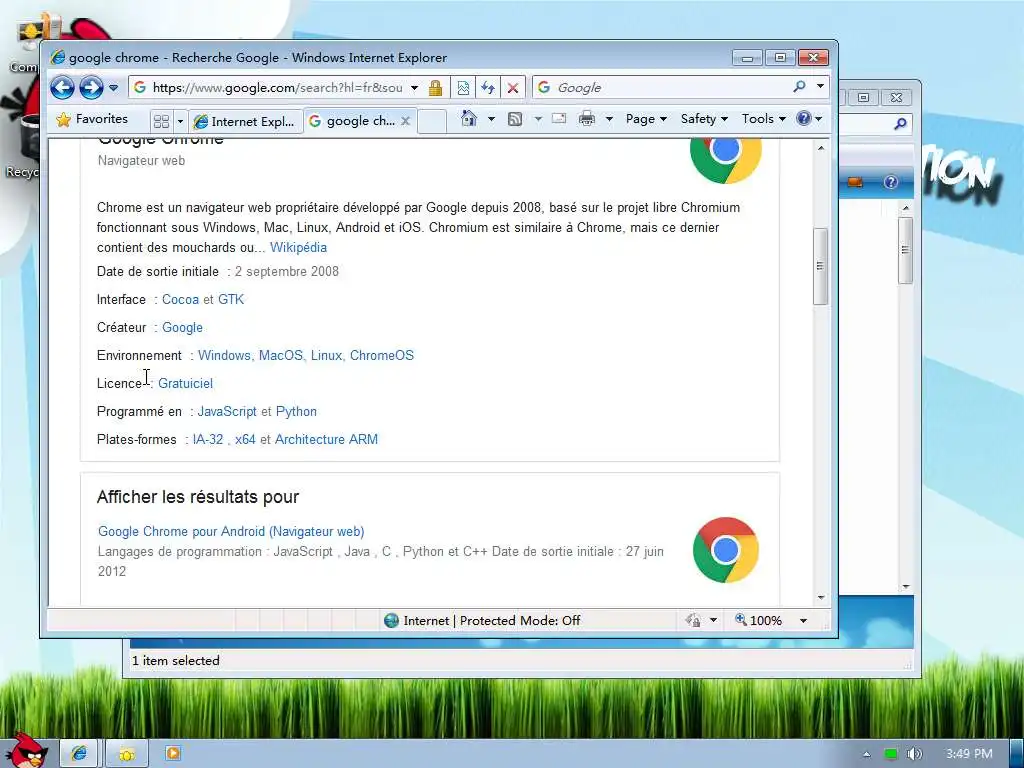Open the Favorites star button

coord(91,120)
